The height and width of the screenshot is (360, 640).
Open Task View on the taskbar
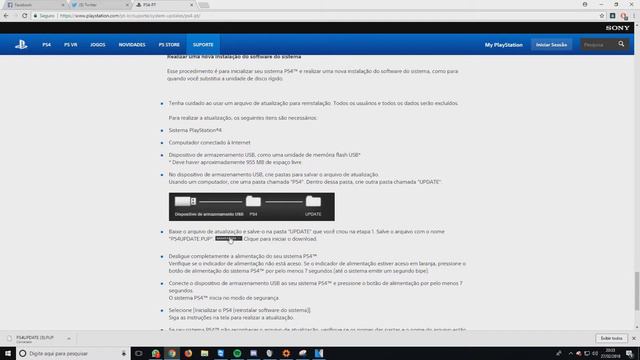(139, 353)
